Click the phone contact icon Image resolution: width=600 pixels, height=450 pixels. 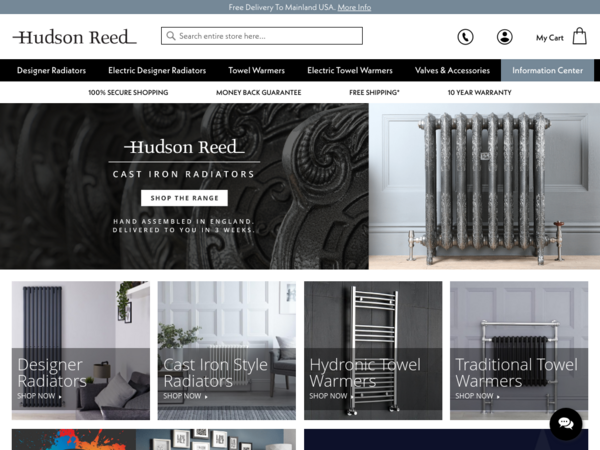coord(465,37)
